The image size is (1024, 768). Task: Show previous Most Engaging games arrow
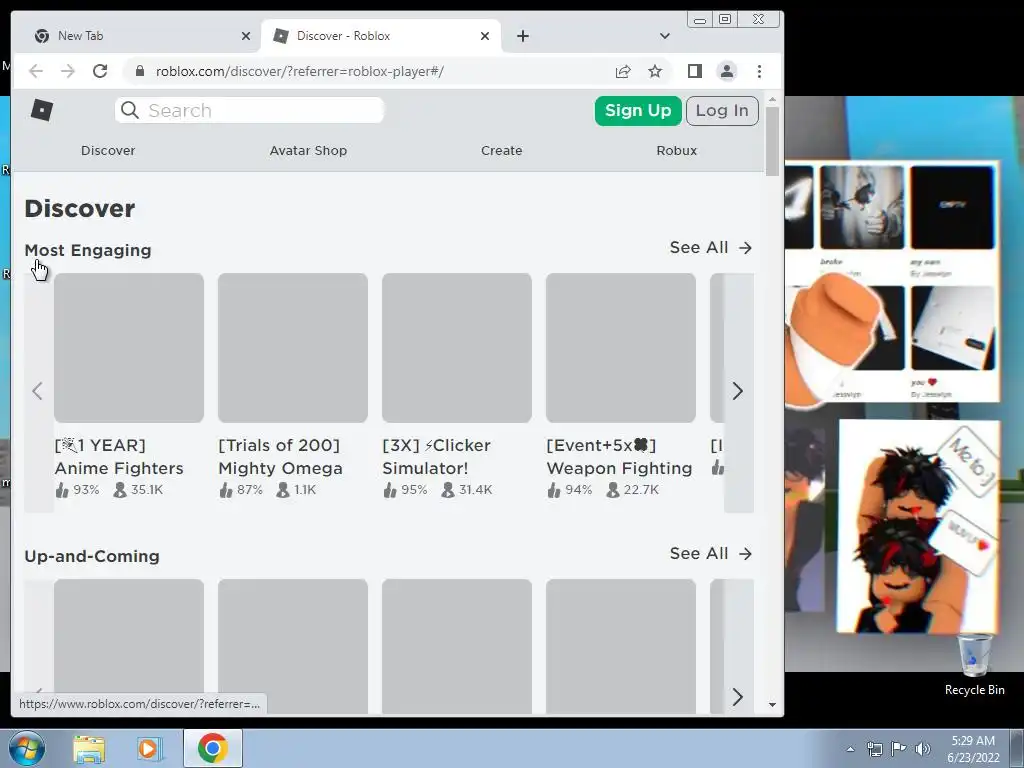[x=38, y=391]
